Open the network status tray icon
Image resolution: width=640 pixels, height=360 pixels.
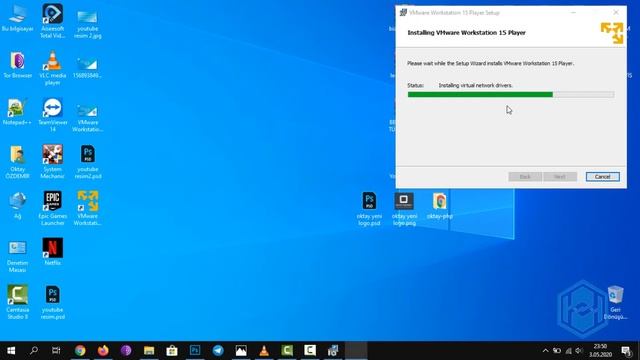click(x=568, y=351)
